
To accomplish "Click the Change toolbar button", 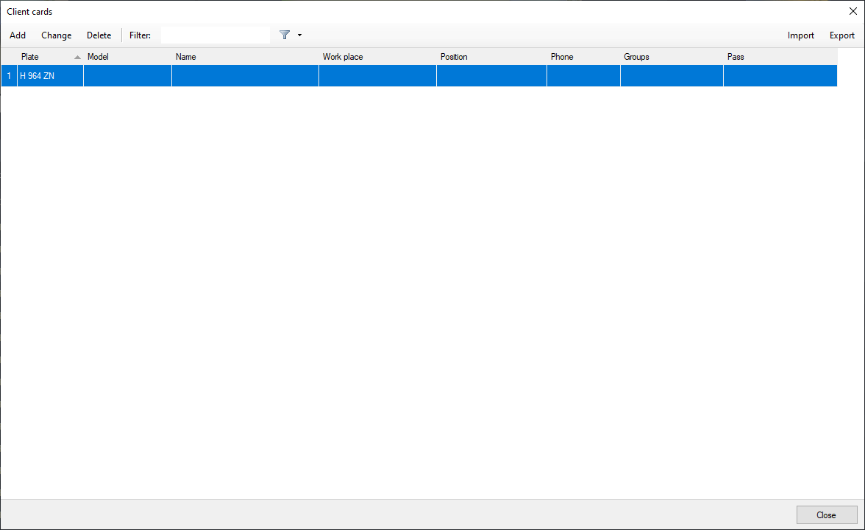I will tap(56, 35).
